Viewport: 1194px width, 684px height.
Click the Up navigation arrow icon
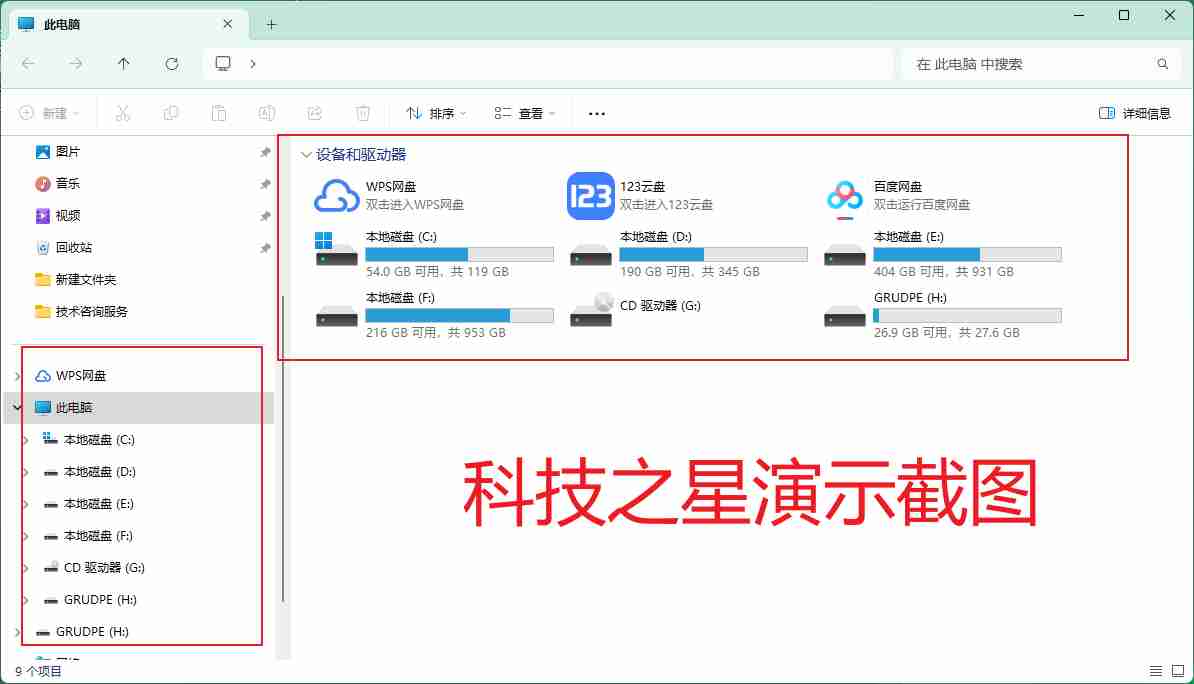tap(123, 63)
